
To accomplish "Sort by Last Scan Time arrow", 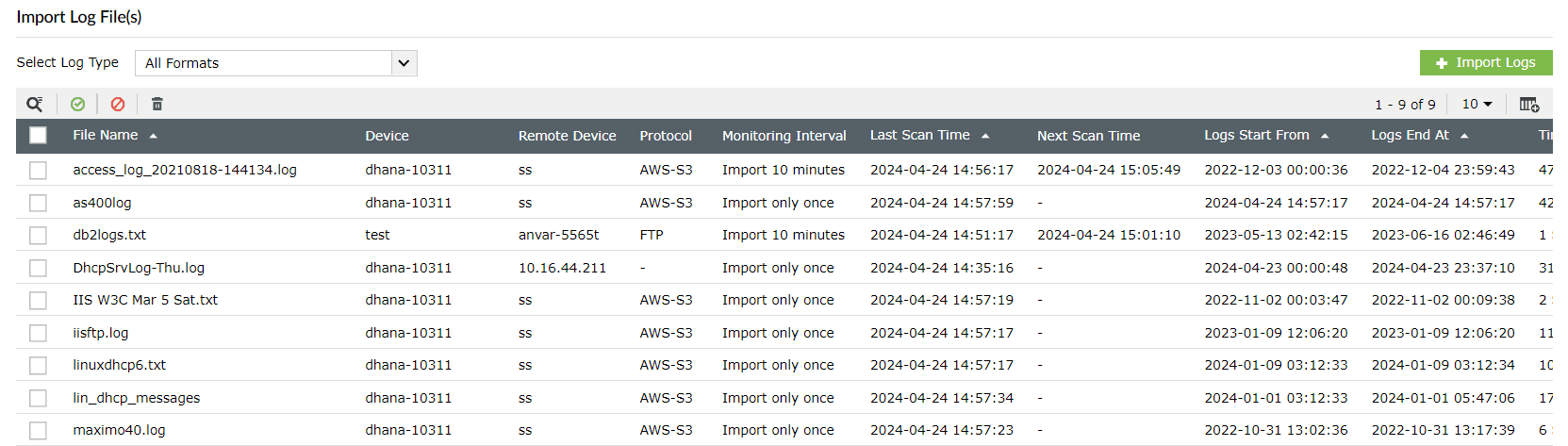I will pyautogui.click(x=985, y=136).
